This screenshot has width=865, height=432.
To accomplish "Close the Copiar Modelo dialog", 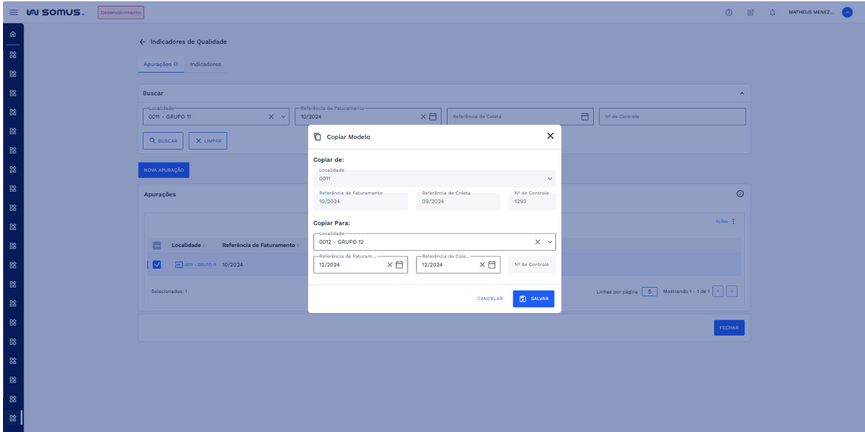I will pos(550,136).
